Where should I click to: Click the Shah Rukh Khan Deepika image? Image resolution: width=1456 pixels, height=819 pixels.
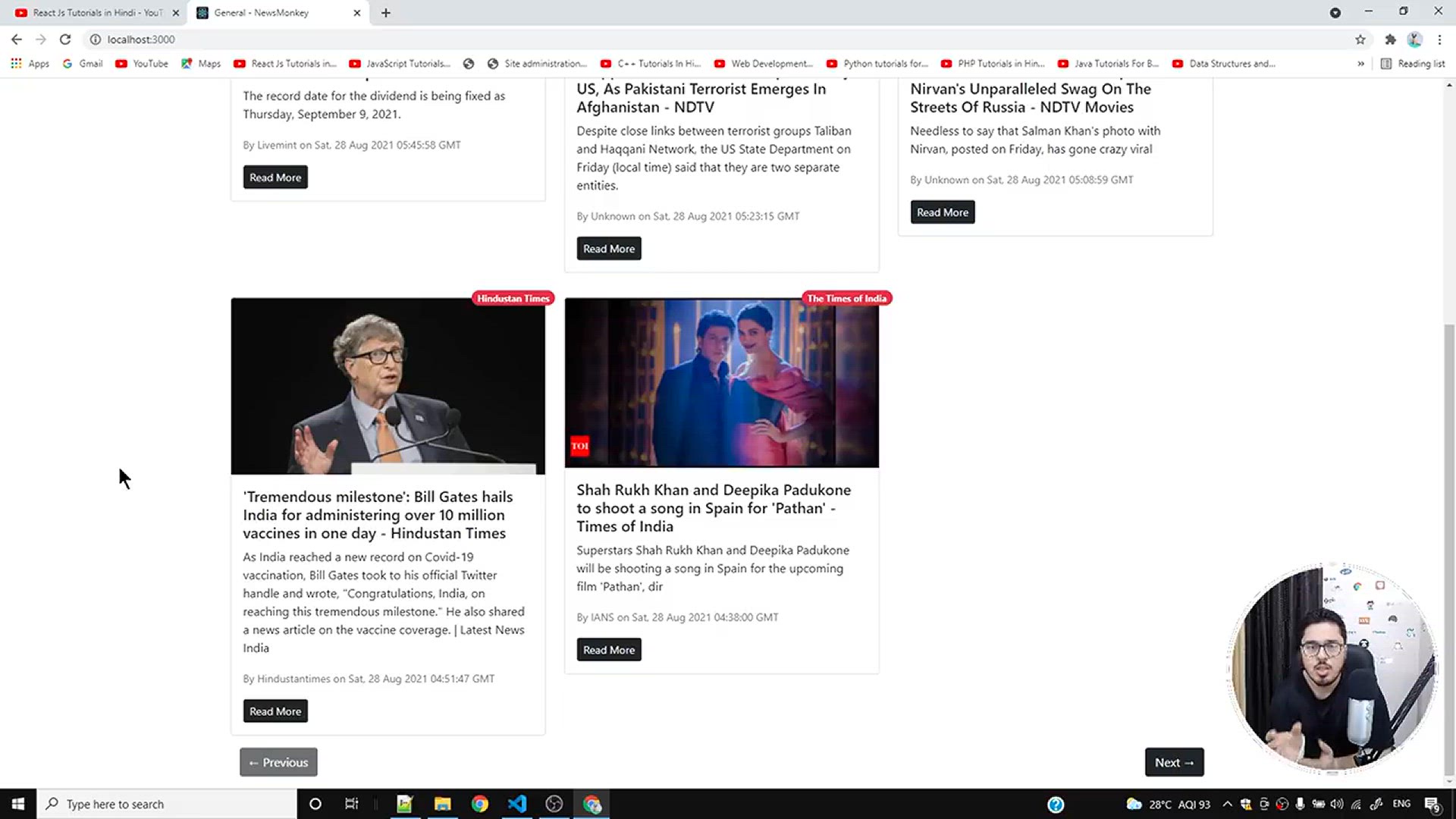(722, 382)
